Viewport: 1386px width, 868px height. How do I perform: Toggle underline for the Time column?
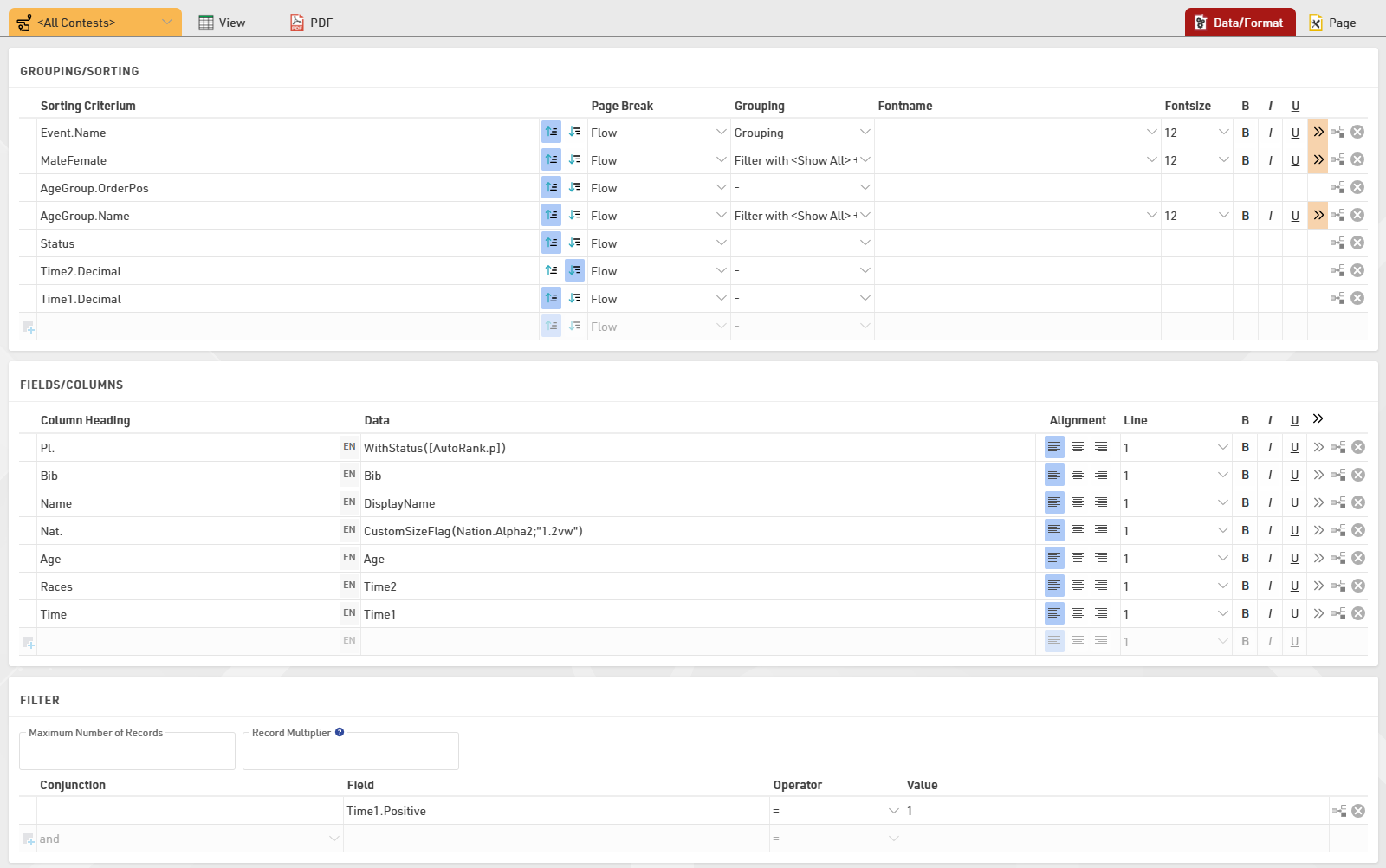(1294, 614)
